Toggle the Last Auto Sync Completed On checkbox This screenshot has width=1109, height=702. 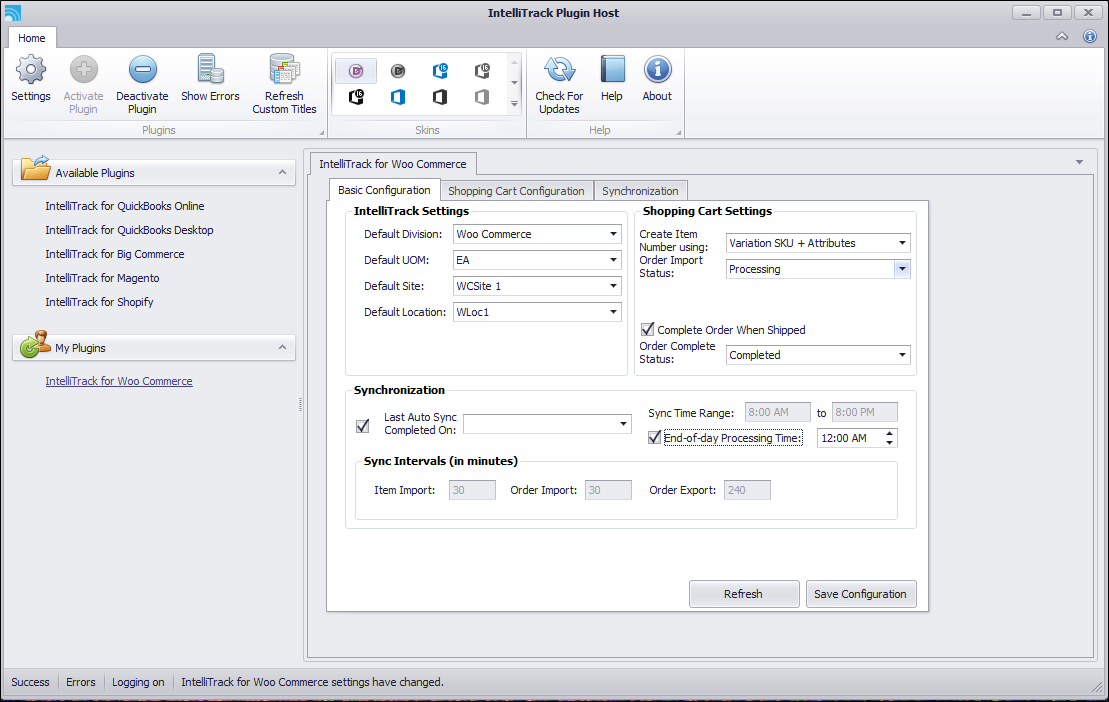[x=363, y=426]
